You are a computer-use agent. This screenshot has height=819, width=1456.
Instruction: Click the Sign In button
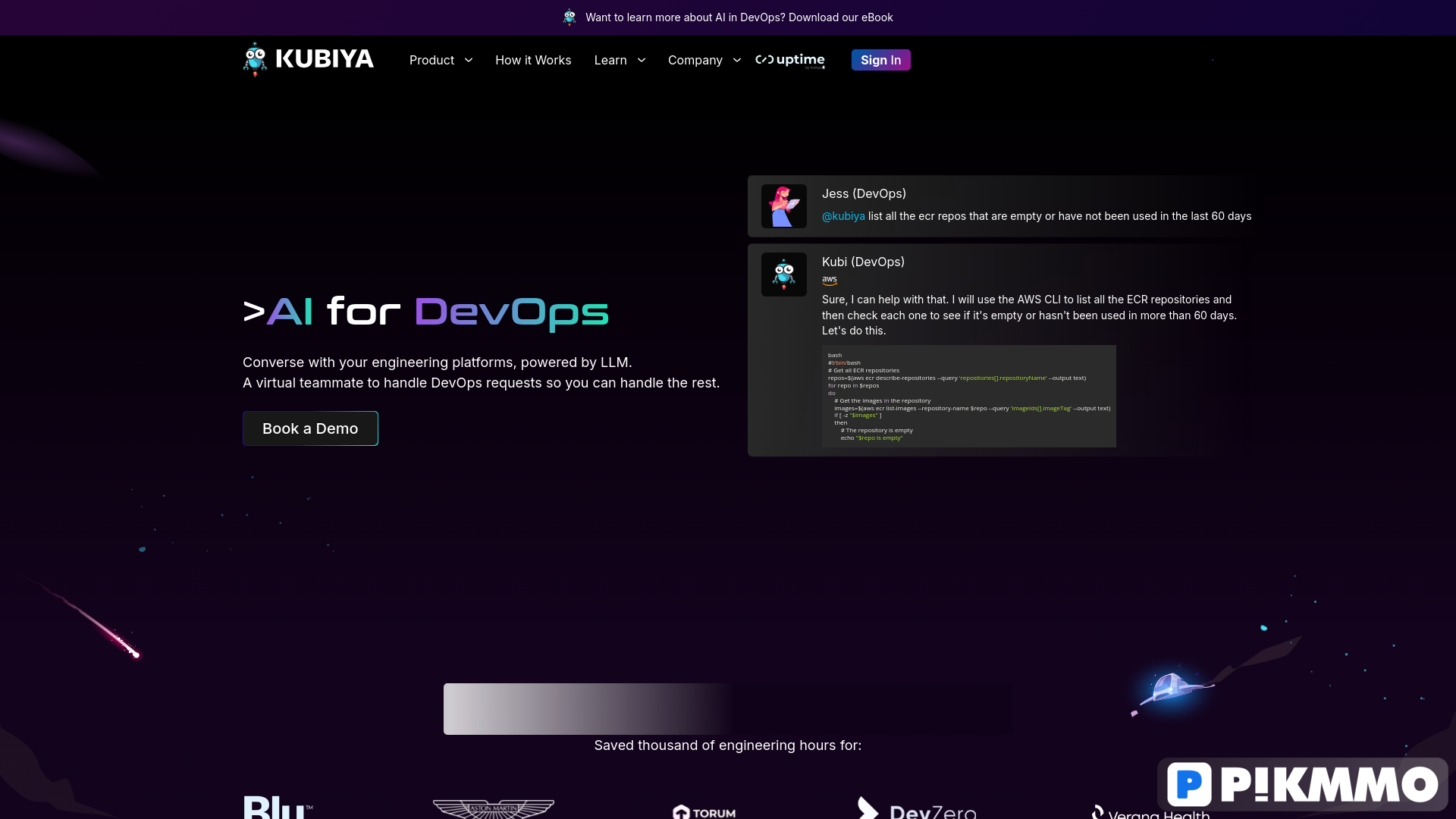pyautogui.click(x=881, y=60)
